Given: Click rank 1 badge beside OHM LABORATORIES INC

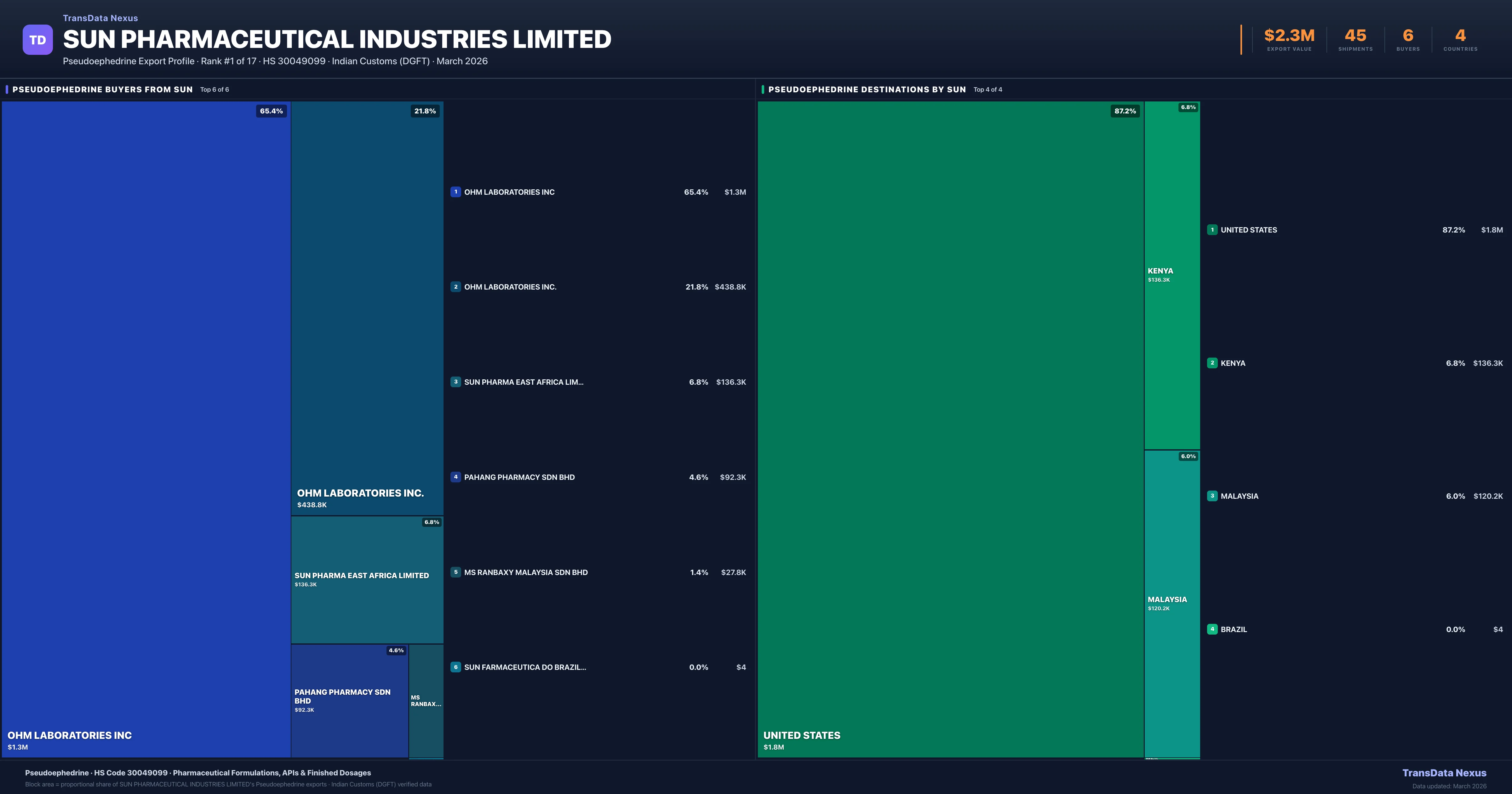Looking at the screenshot, I should (455, 192).
